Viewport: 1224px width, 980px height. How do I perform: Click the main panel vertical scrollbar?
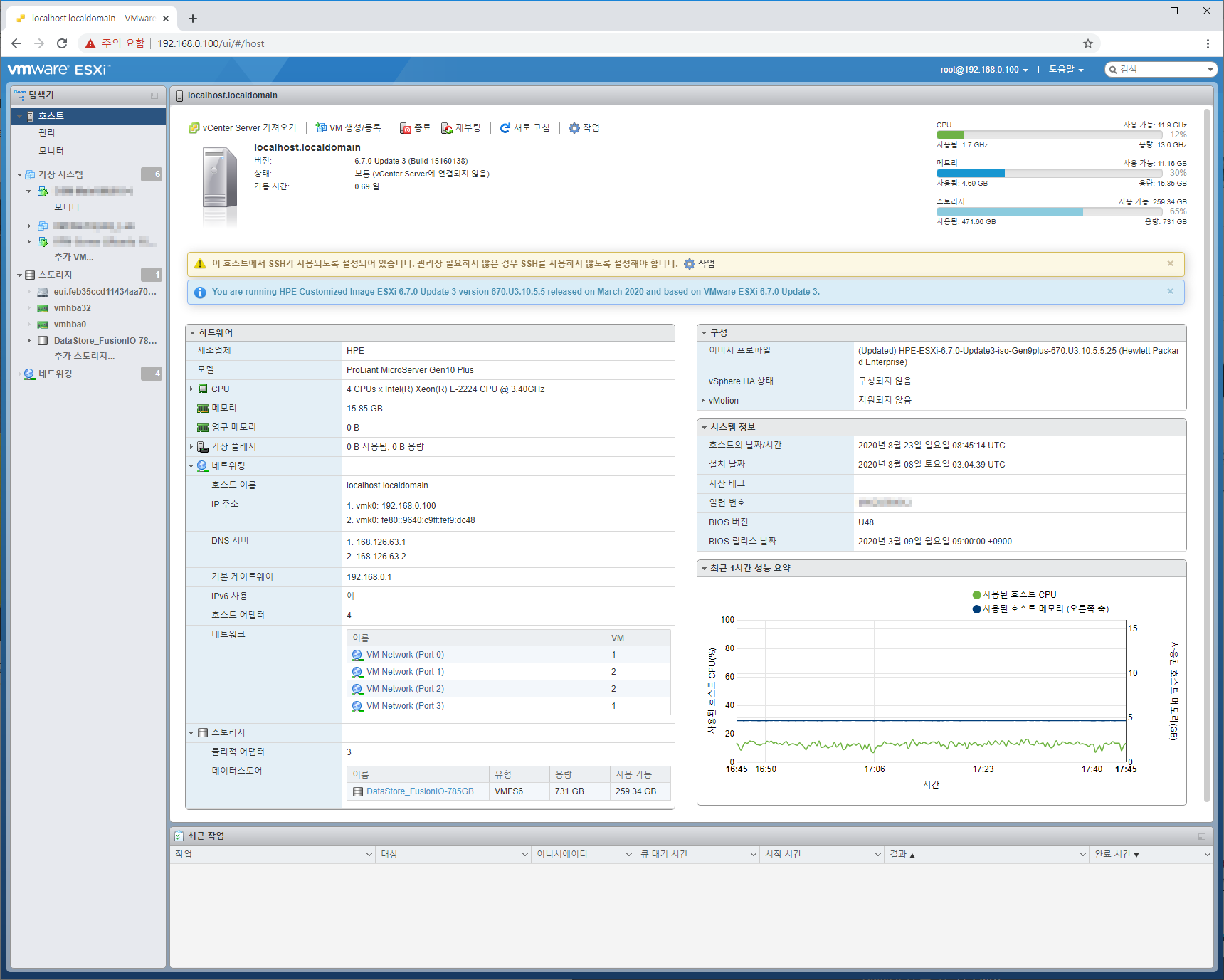click(x=1207, y=455)
